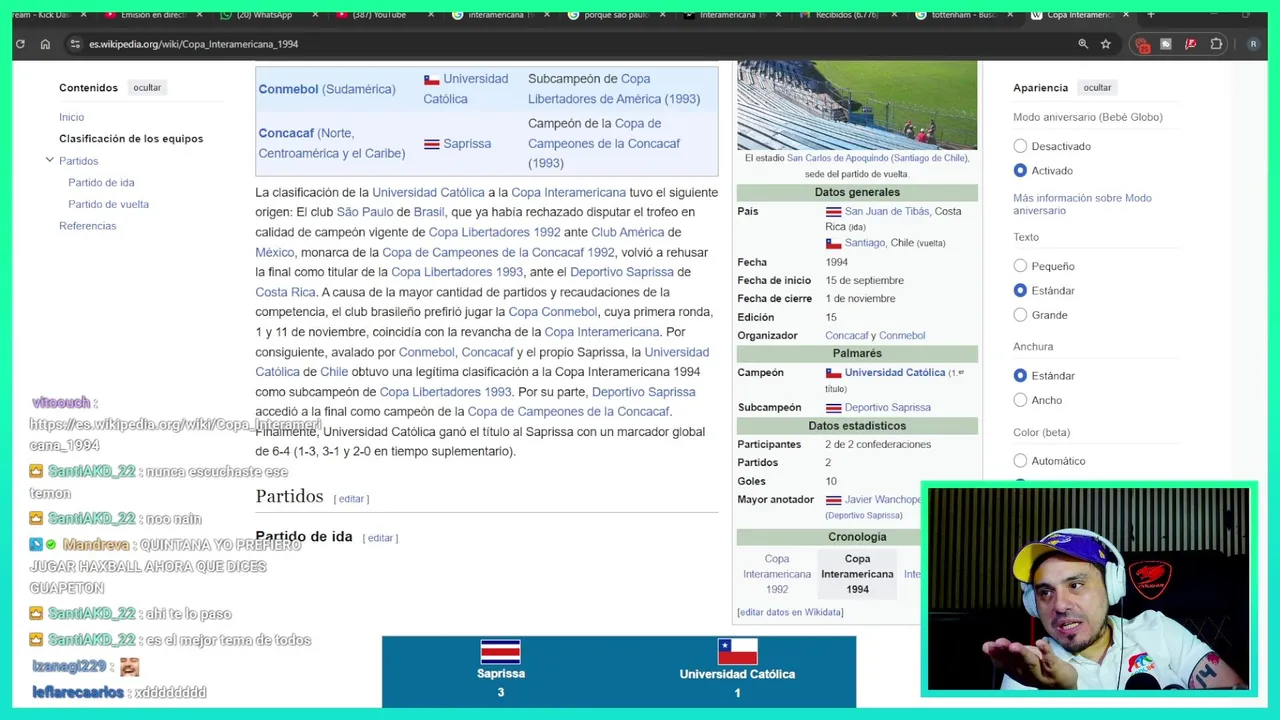The height and width of the screenshot is (720, 1280).
Task: Set Anchura to Ancho
Action: pyautogui.click(x=1020, y=400)
